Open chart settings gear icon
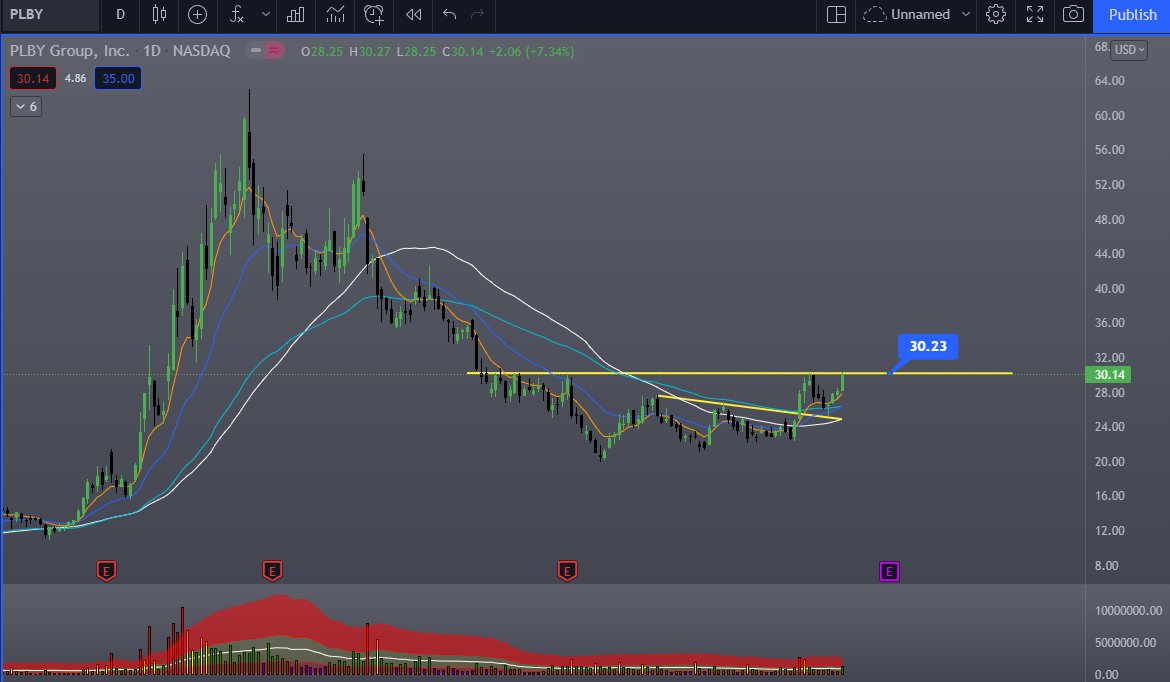 [x=996, y=15]
